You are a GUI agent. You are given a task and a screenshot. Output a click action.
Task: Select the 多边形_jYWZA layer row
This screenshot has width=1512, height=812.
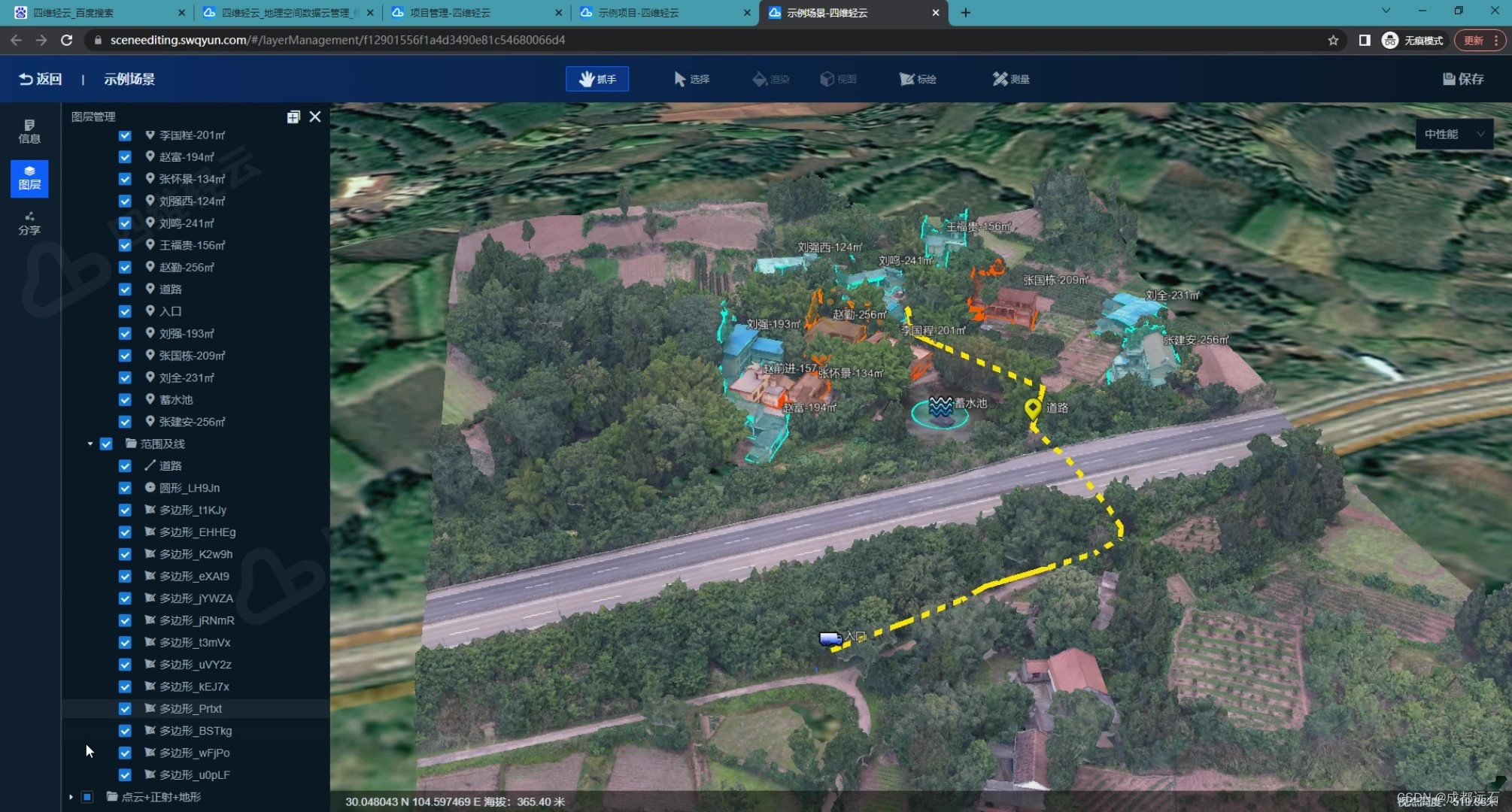point(196,598)
